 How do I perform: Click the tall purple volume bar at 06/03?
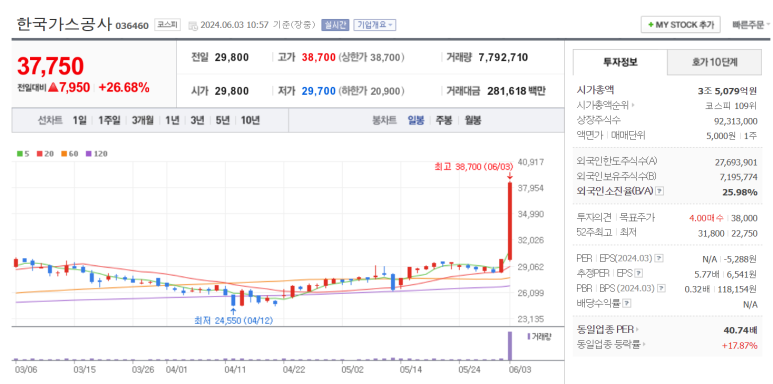(x=510, y=347)
